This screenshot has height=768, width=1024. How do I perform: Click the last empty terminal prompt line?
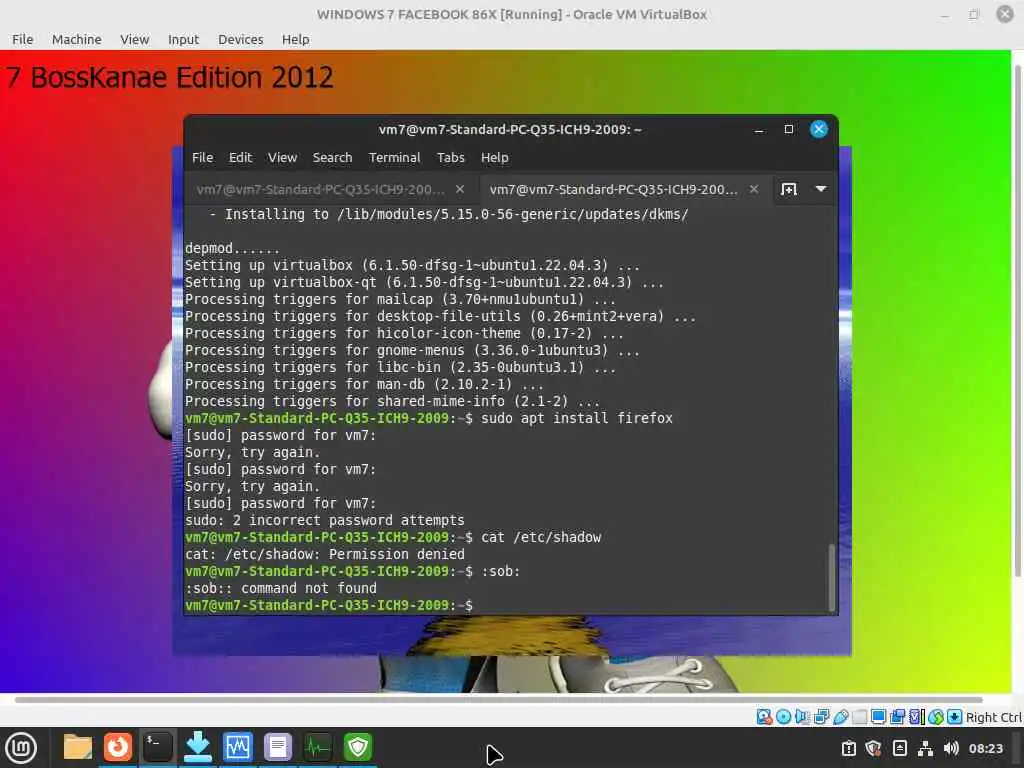point(329,605)
